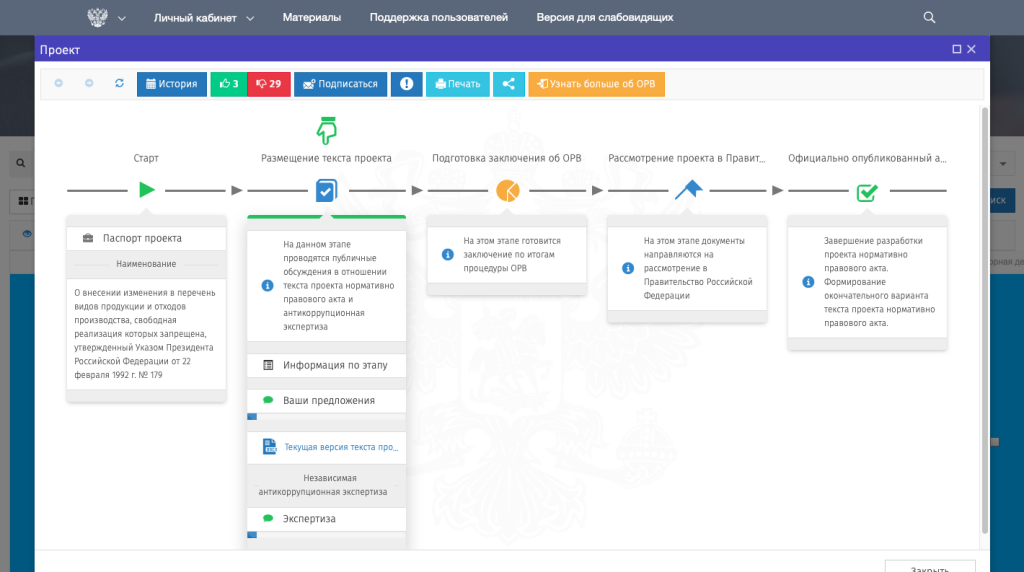Click the search magnifier in top navigation
Image resolution: width=1024 pixels, height=572 pixels.
[x=929, y=17]
